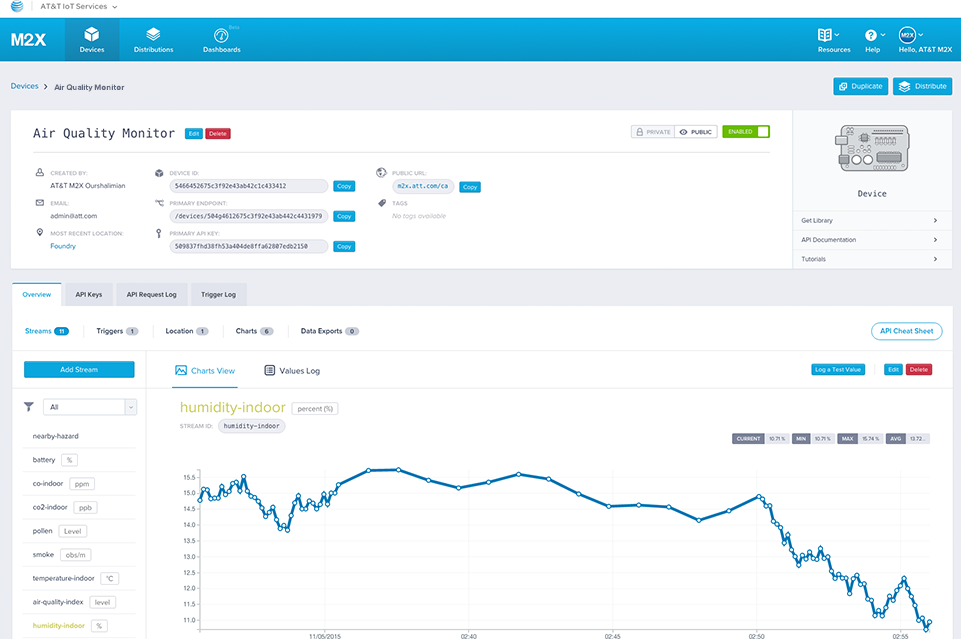Click Delete next to Air Quality Monitor
The image size is (961, 639).
(x=218, y=134)
